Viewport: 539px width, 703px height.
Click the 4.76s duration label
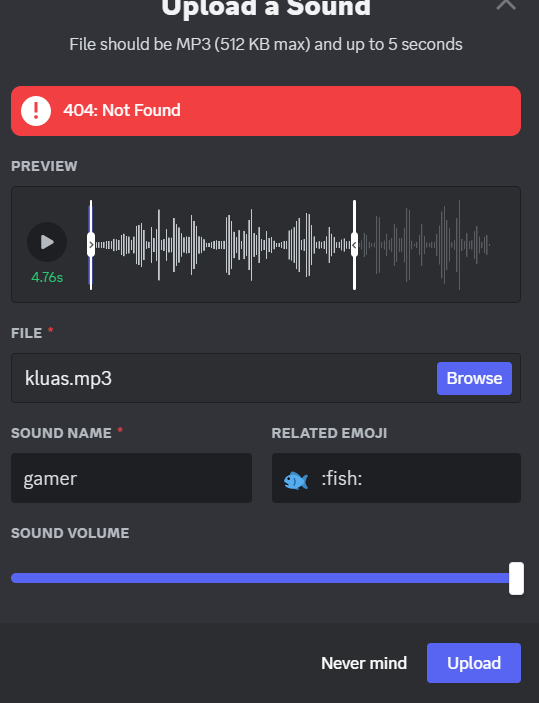[47, 277]
